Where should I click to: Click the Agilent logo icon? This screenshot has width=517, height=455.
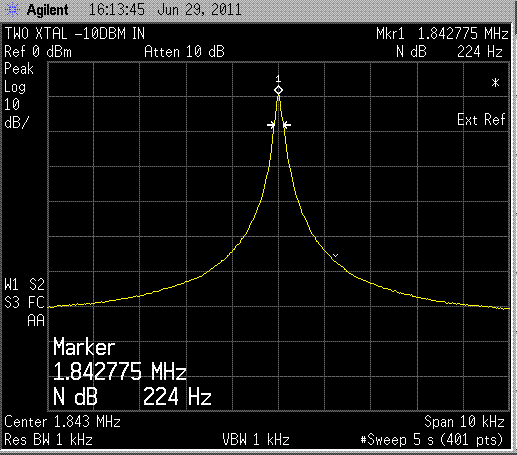click(x=12, y=9)
